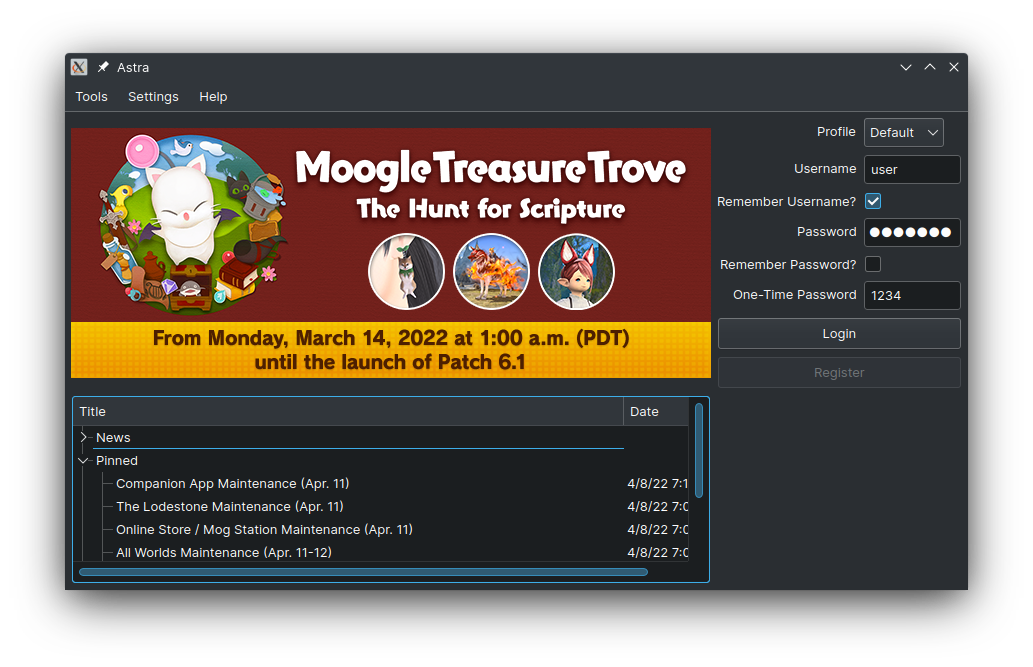Click into the One-Time Password field

point(912,295)
